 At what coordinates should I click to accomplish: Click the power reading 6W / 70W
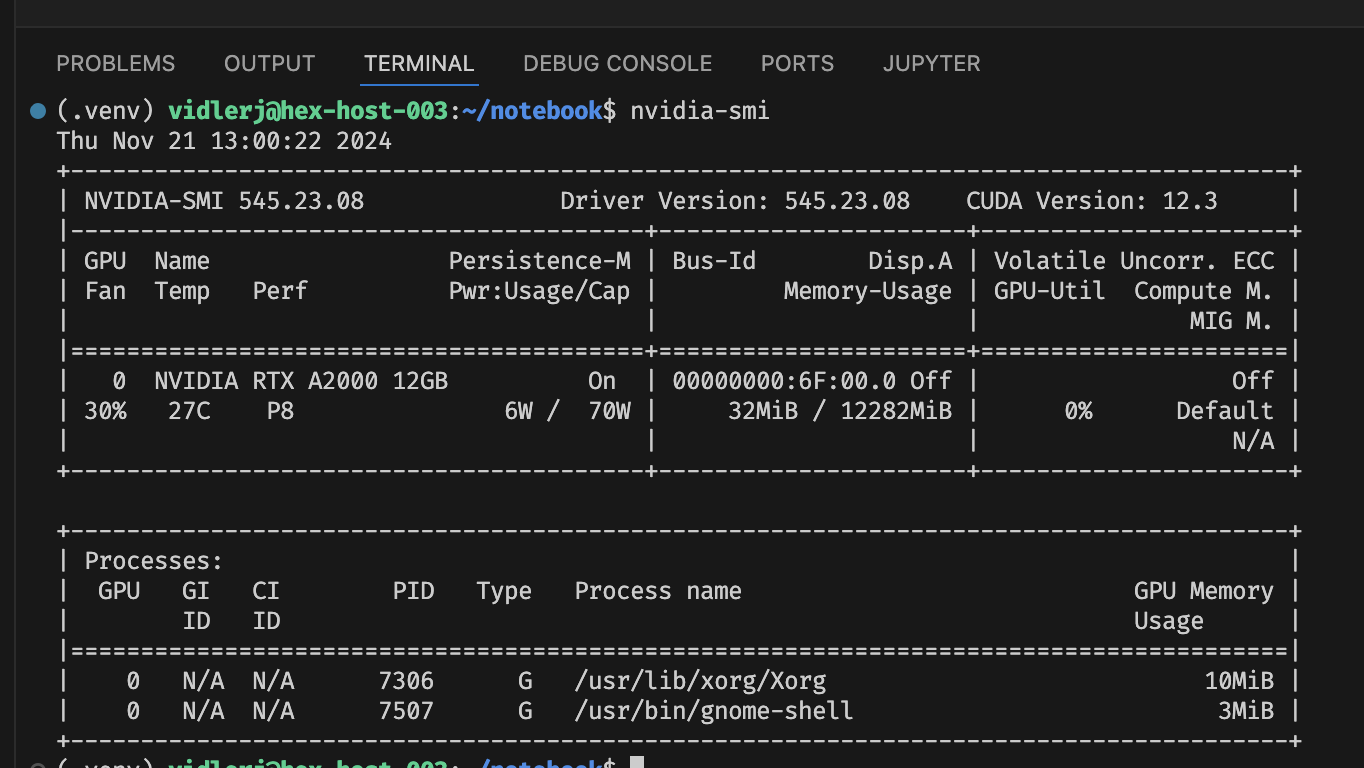(x=568, y=411)
